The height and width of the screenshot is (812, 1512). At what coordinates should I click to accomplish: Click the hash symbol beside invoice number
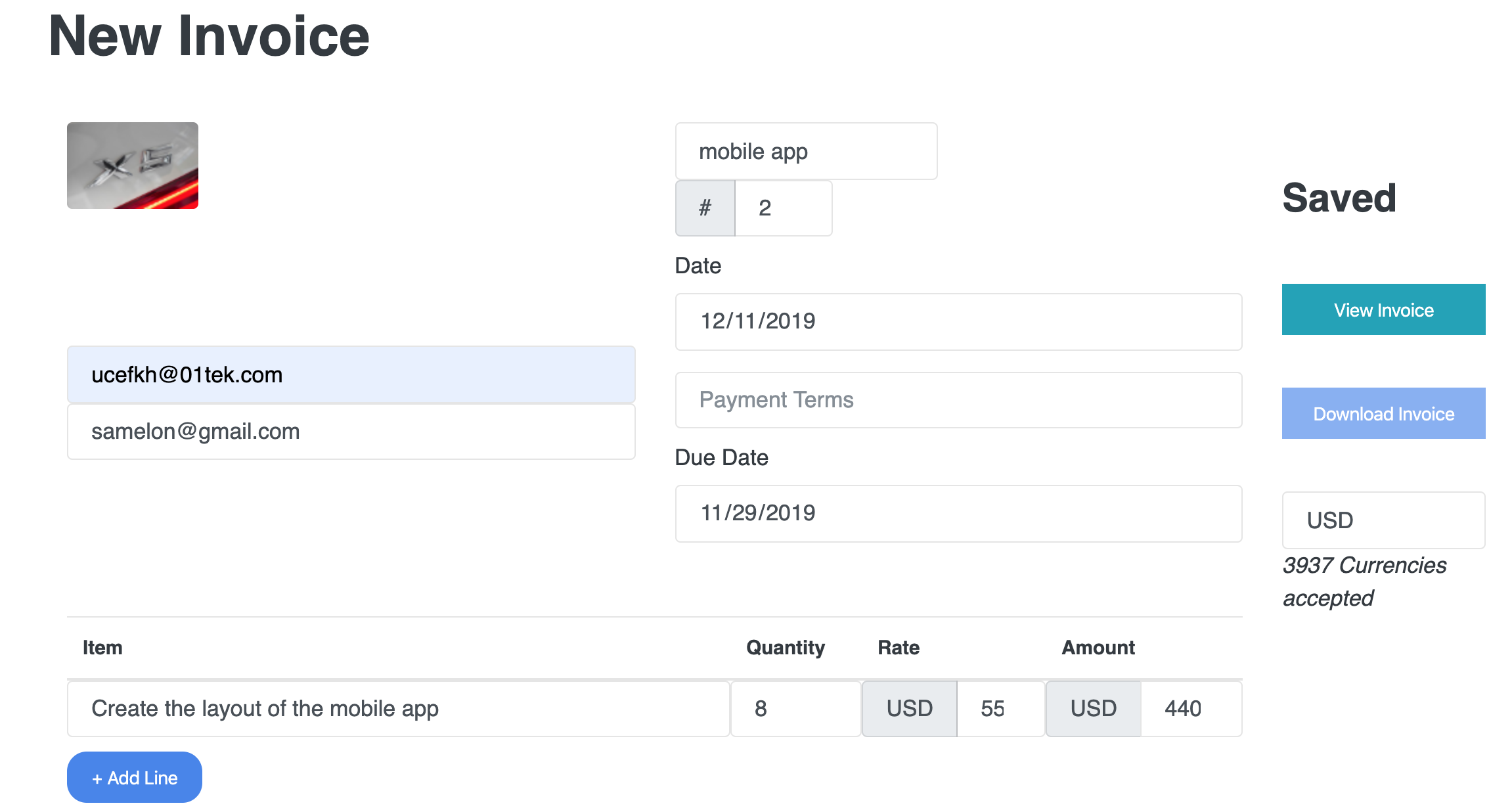705,208
